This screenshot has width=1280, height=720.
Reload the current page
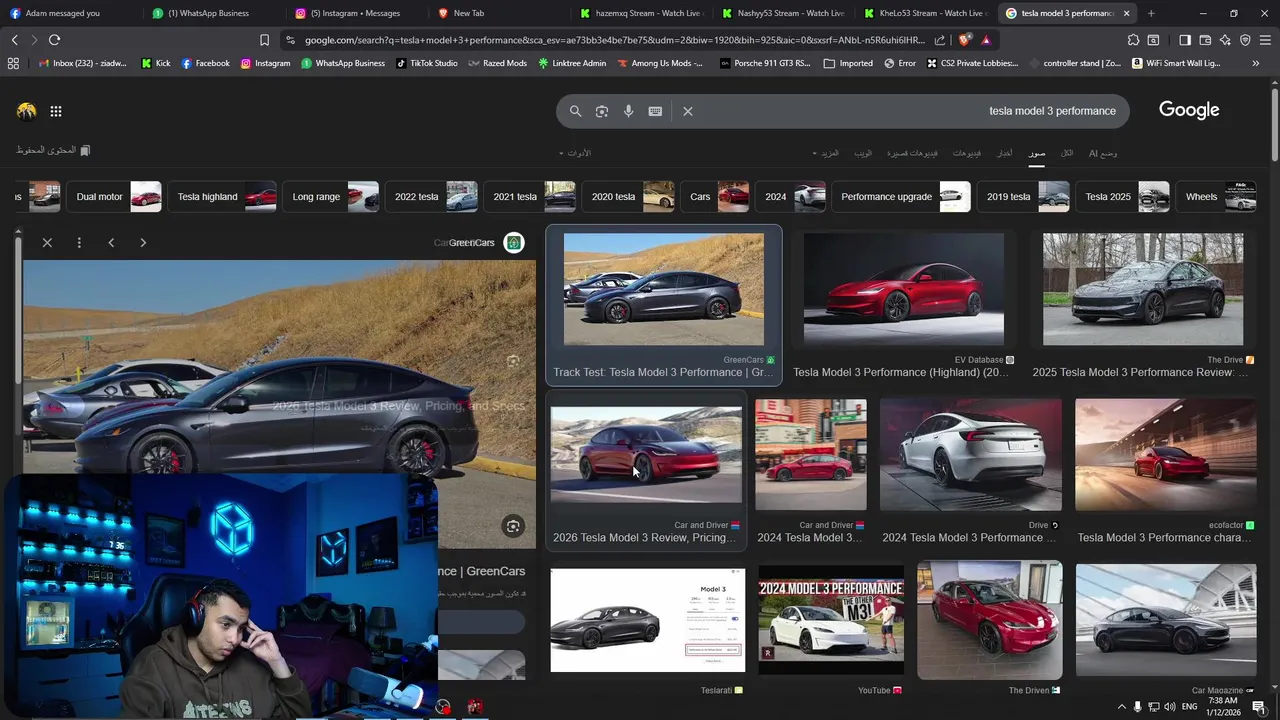pos(54,40)
